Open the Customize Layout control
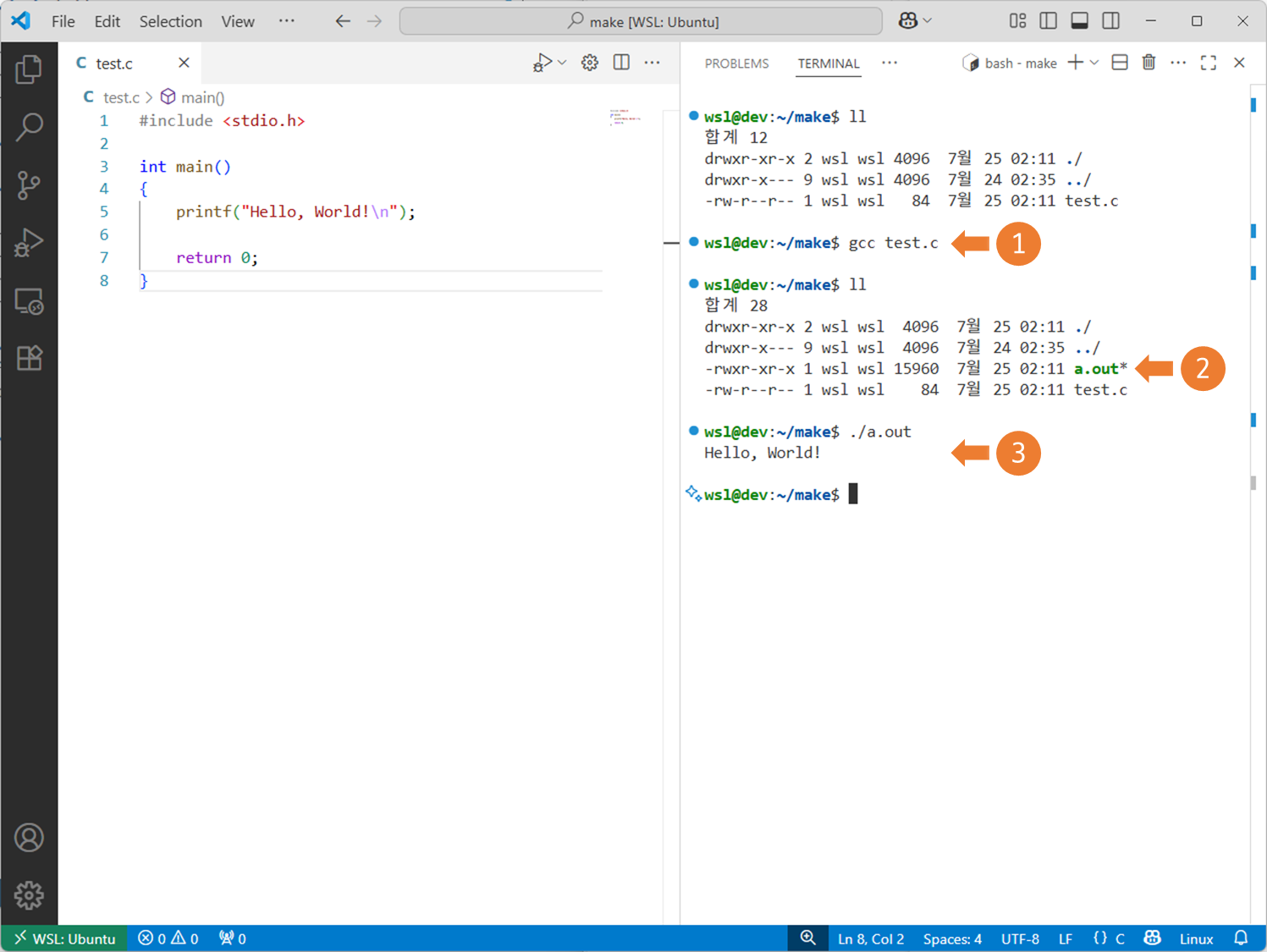Screen dimensions: 1267x952 (x=1017, y=21)
